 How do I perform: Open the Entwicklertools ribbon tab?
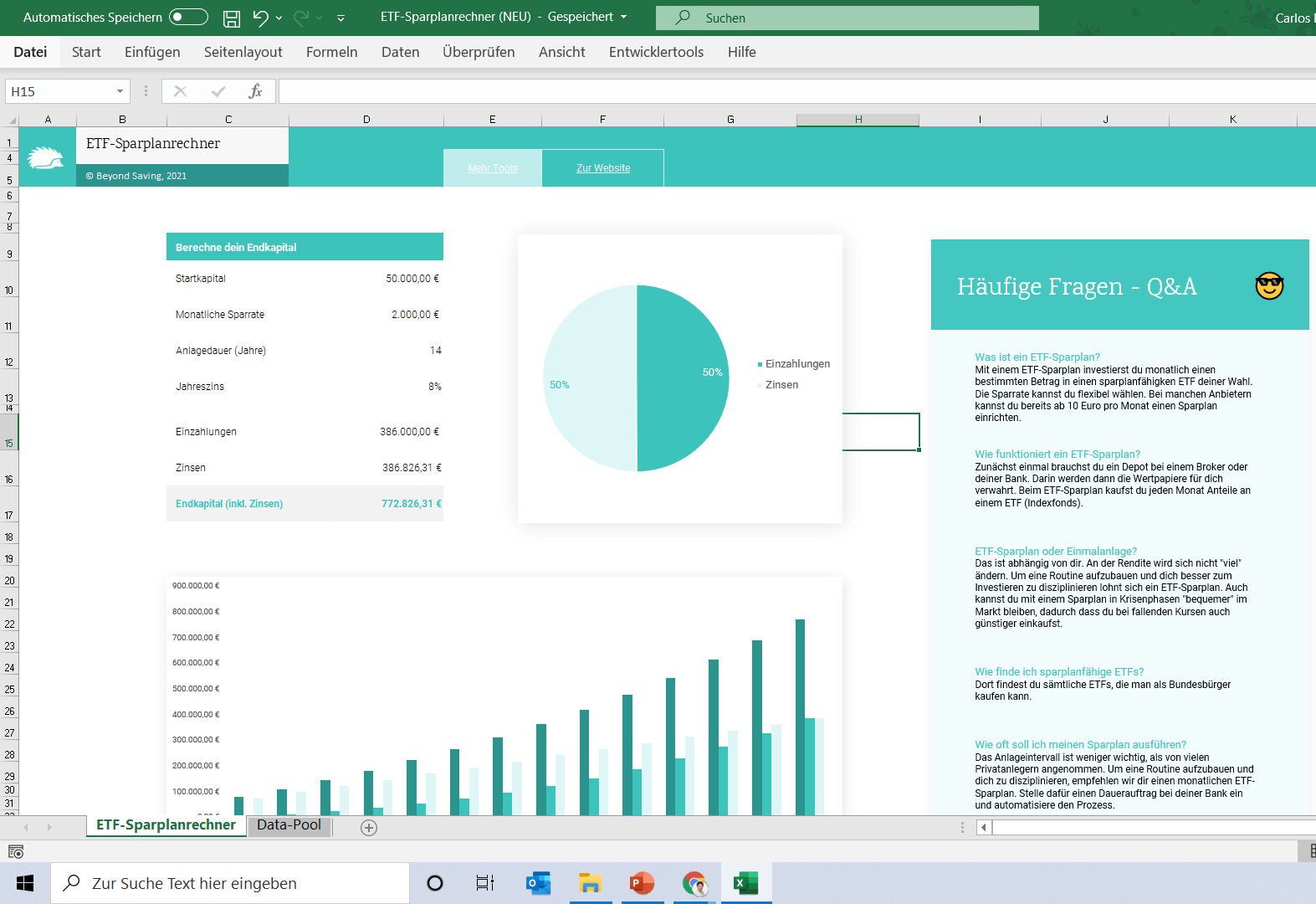(657, 52)
